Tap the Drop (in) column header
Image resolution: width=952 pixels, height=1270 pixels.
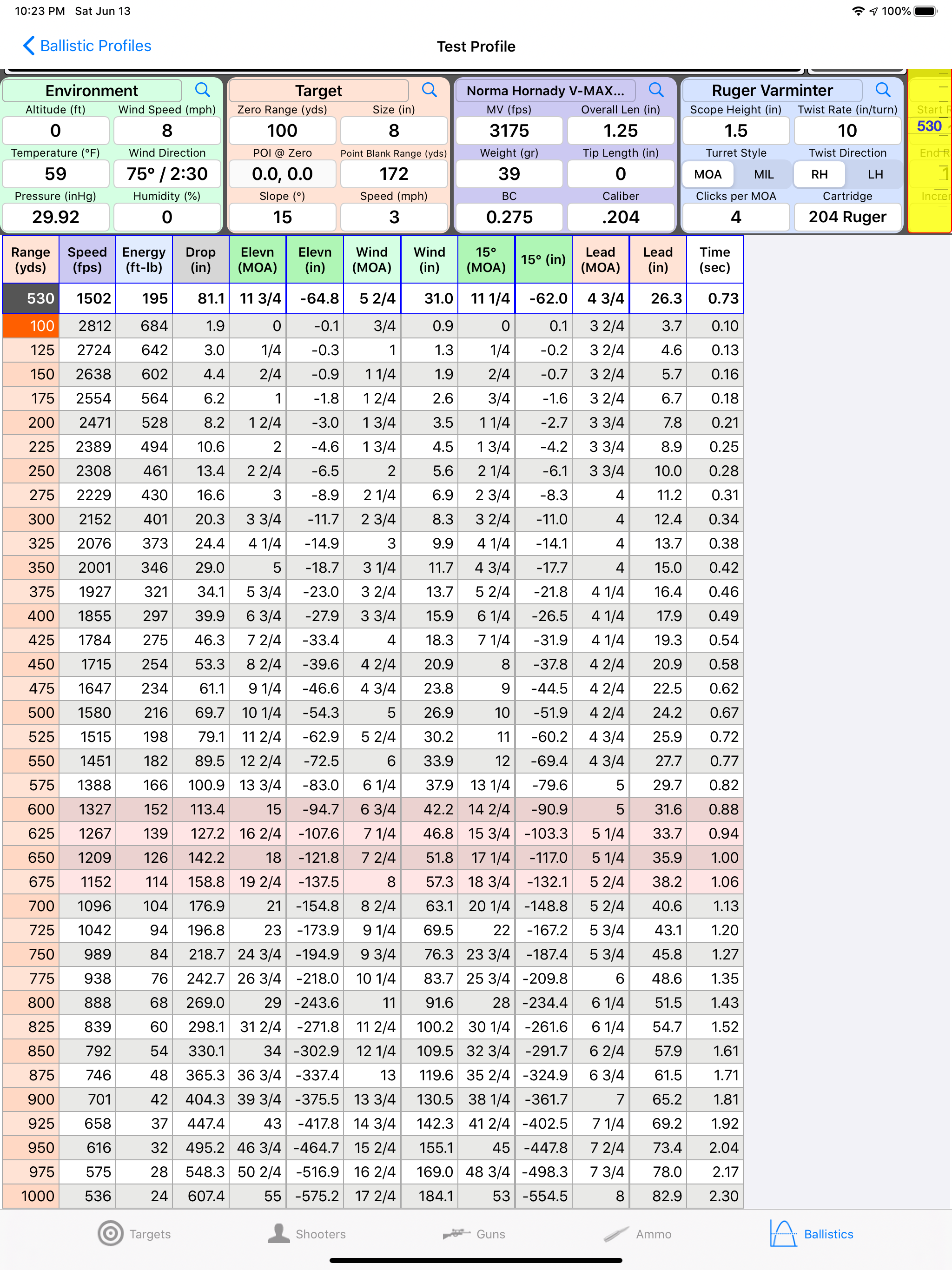(x=200, y=259)
